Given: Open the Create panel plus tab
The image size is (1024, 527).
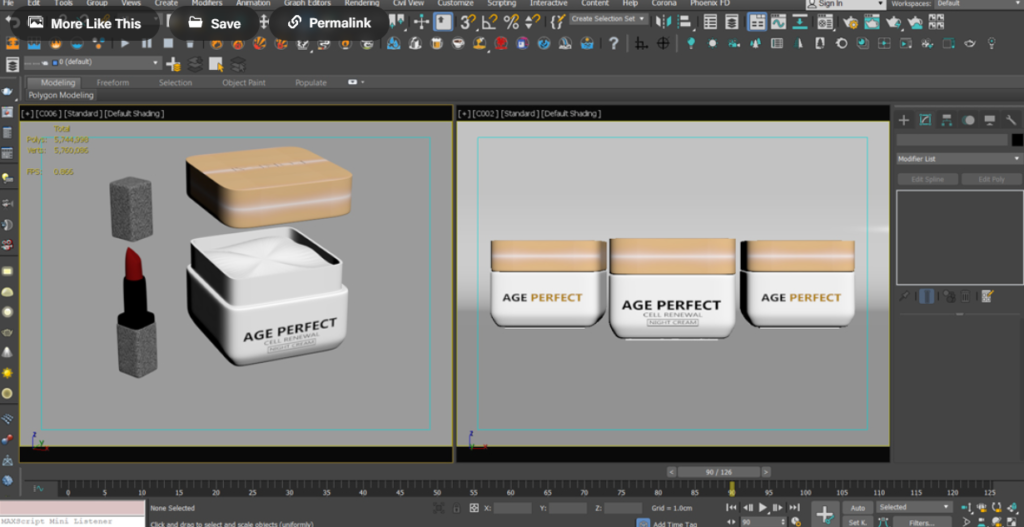Looking at the screenshot, I should click(904, 120).
